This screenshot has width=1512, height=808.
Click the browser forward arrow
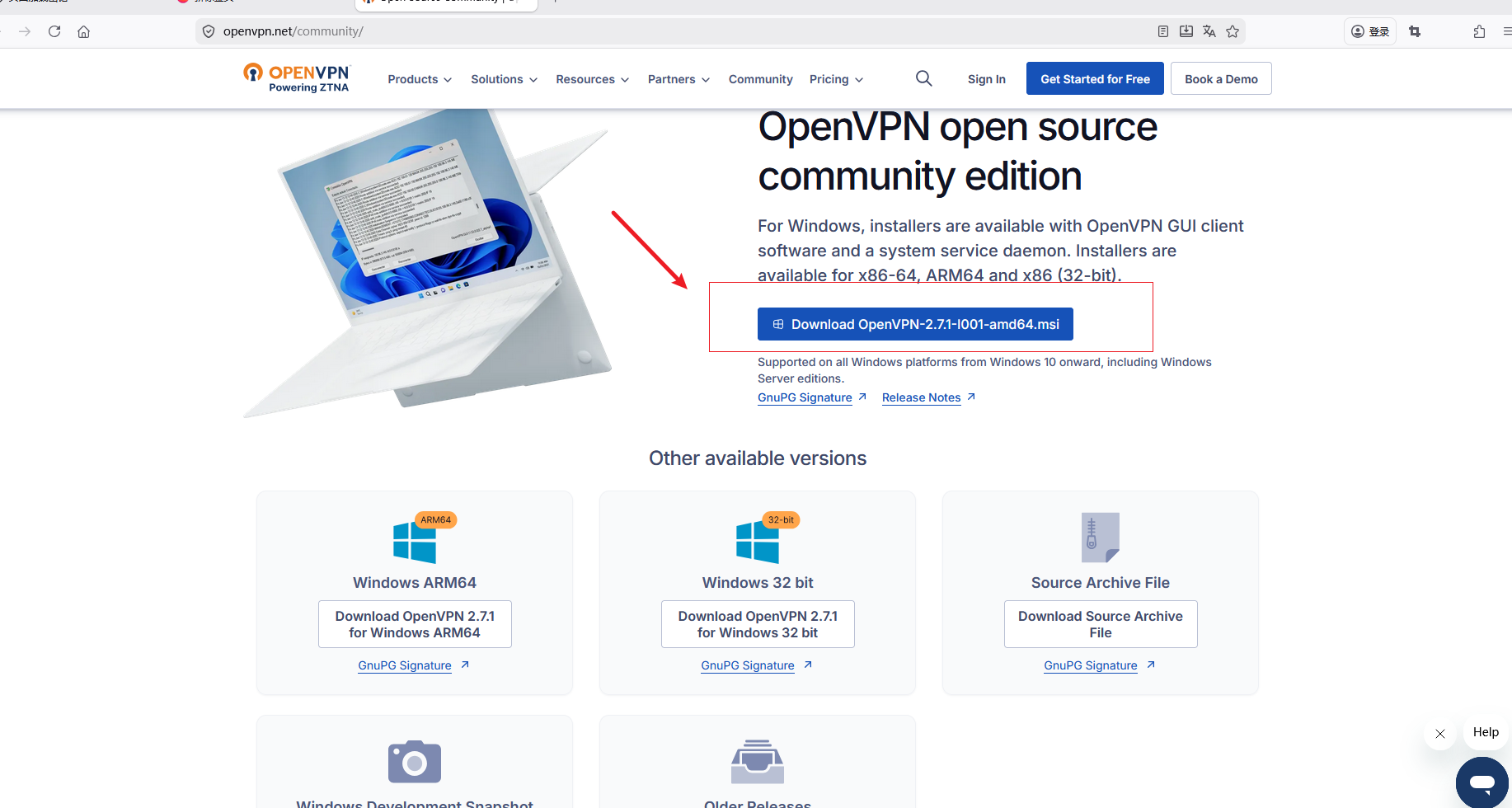25,31
